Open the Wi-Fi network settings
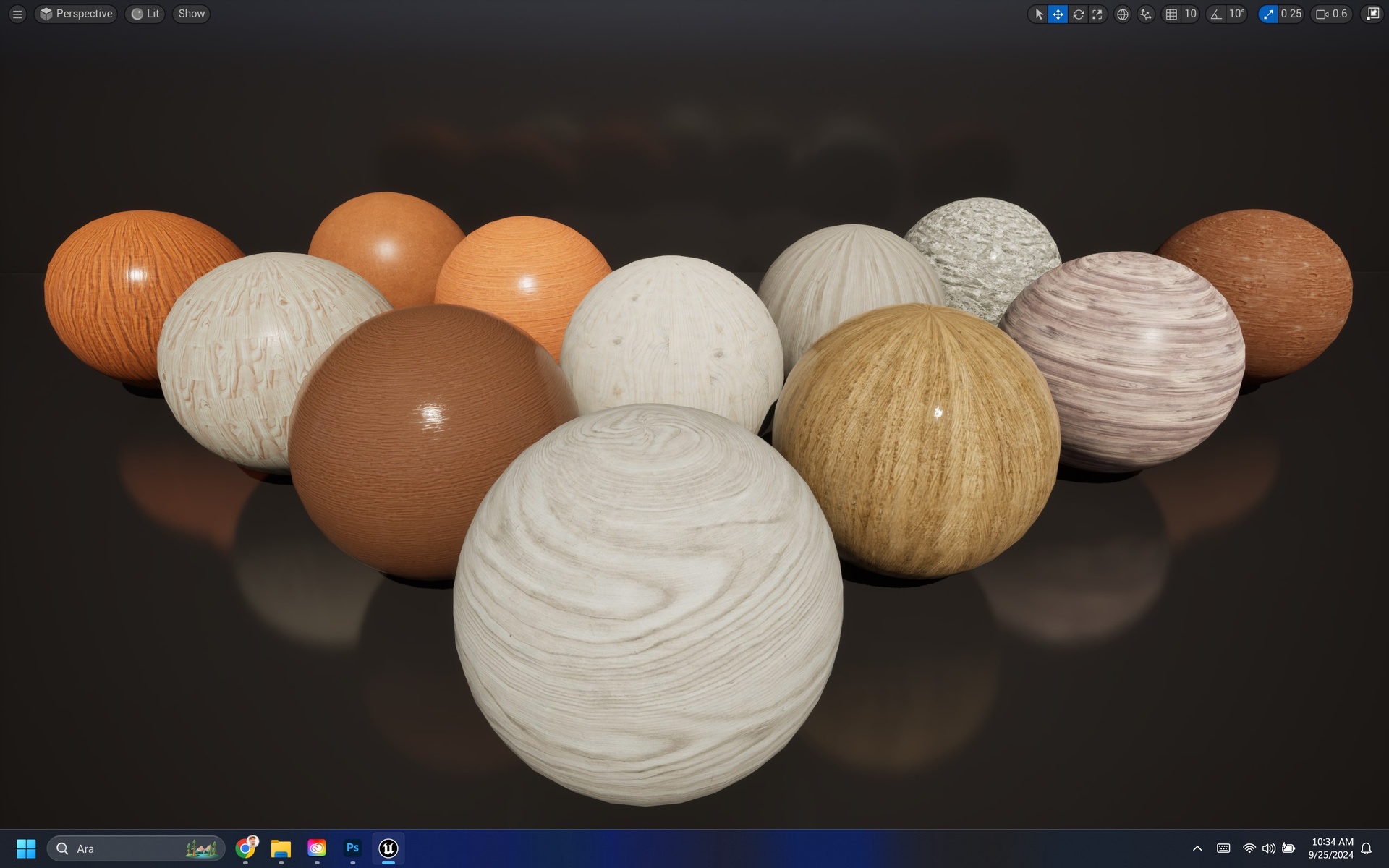Viewport: 1389px width, 868px height. pyautogui.click(x=1249, y=848)
